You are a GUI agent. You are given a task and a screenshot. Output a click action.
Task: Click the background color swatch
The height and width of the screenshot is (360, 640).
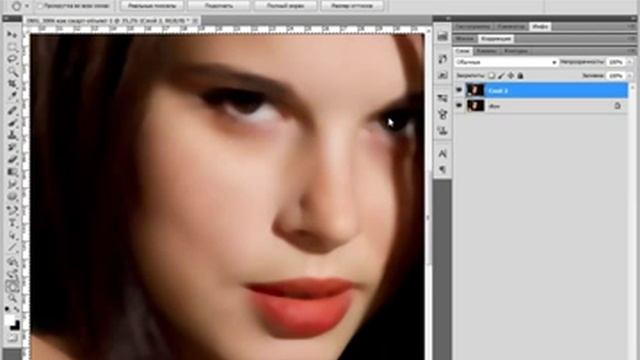15,325
